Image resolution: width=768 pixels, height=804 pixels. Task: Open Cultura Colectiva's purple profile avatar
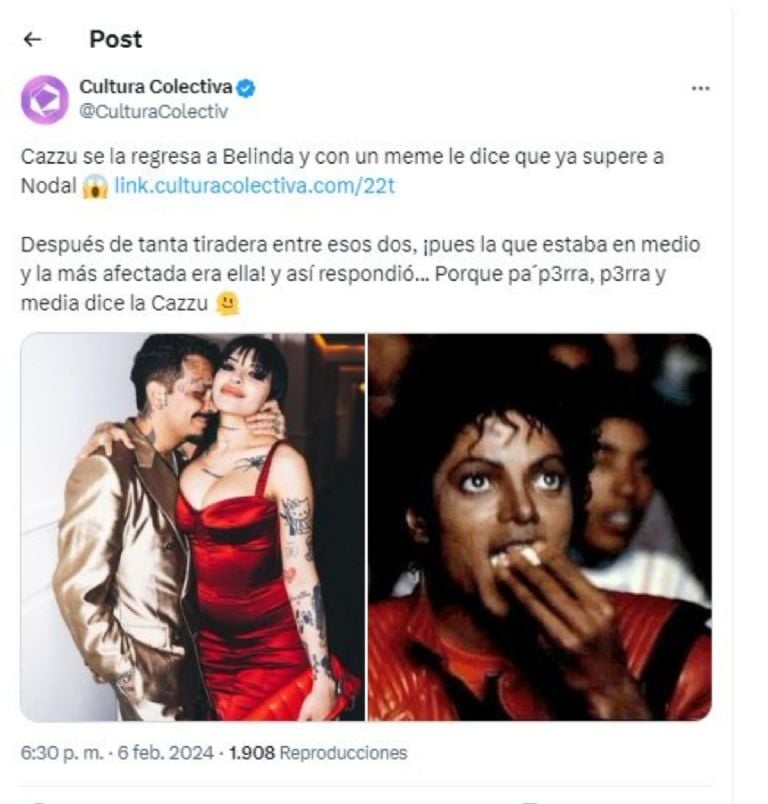click(45, 99)
